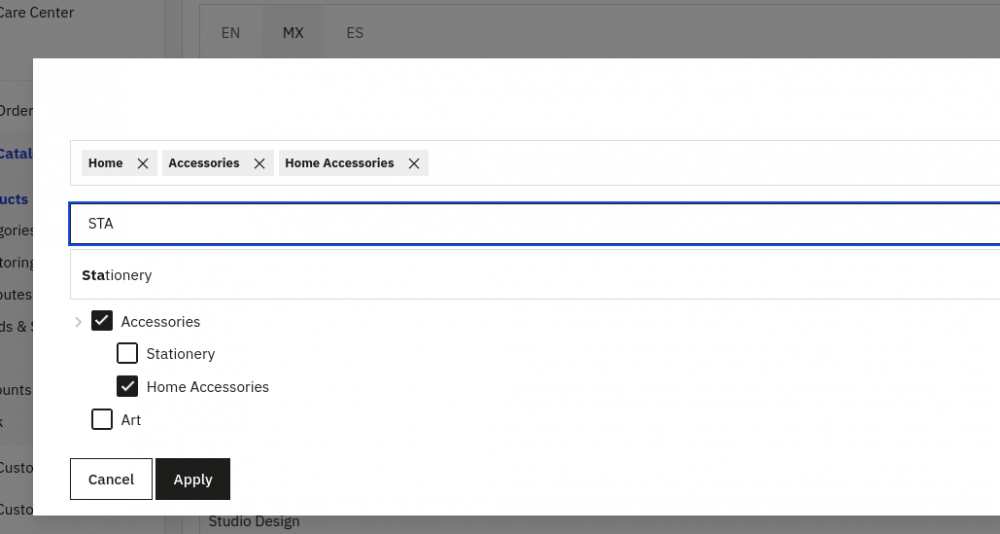Click the Art tree label
1000x534 pixels.
coord(131,420)
